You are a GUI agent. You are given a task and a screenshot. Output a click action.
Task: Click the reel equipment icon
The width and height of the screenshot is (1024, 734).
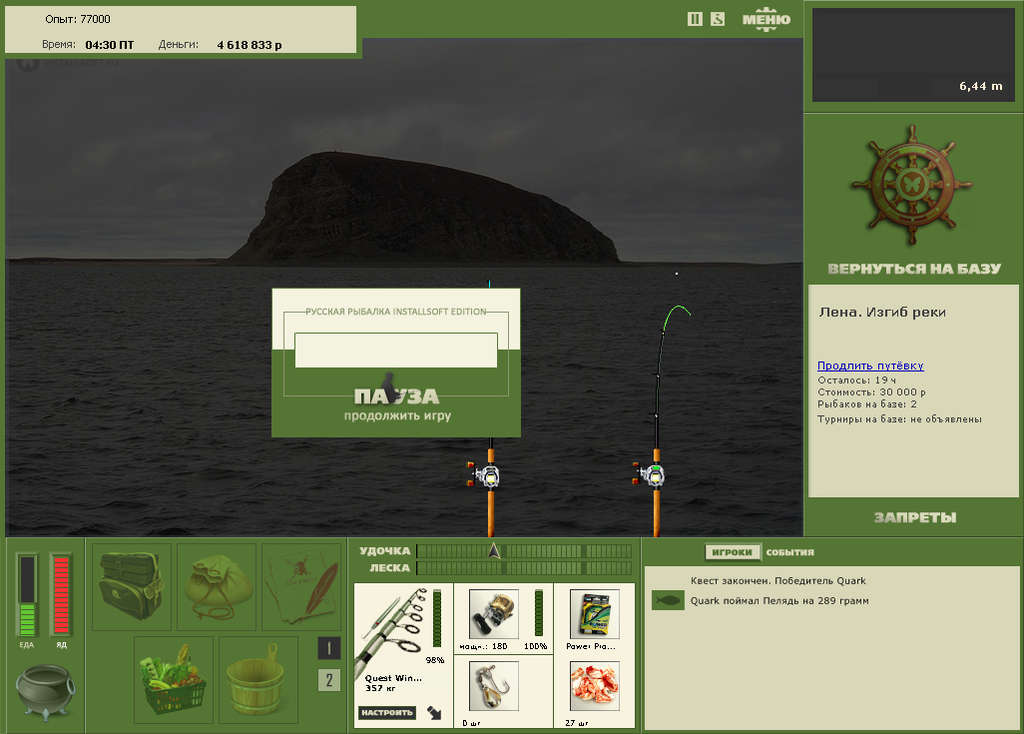(x=494, y=613)
